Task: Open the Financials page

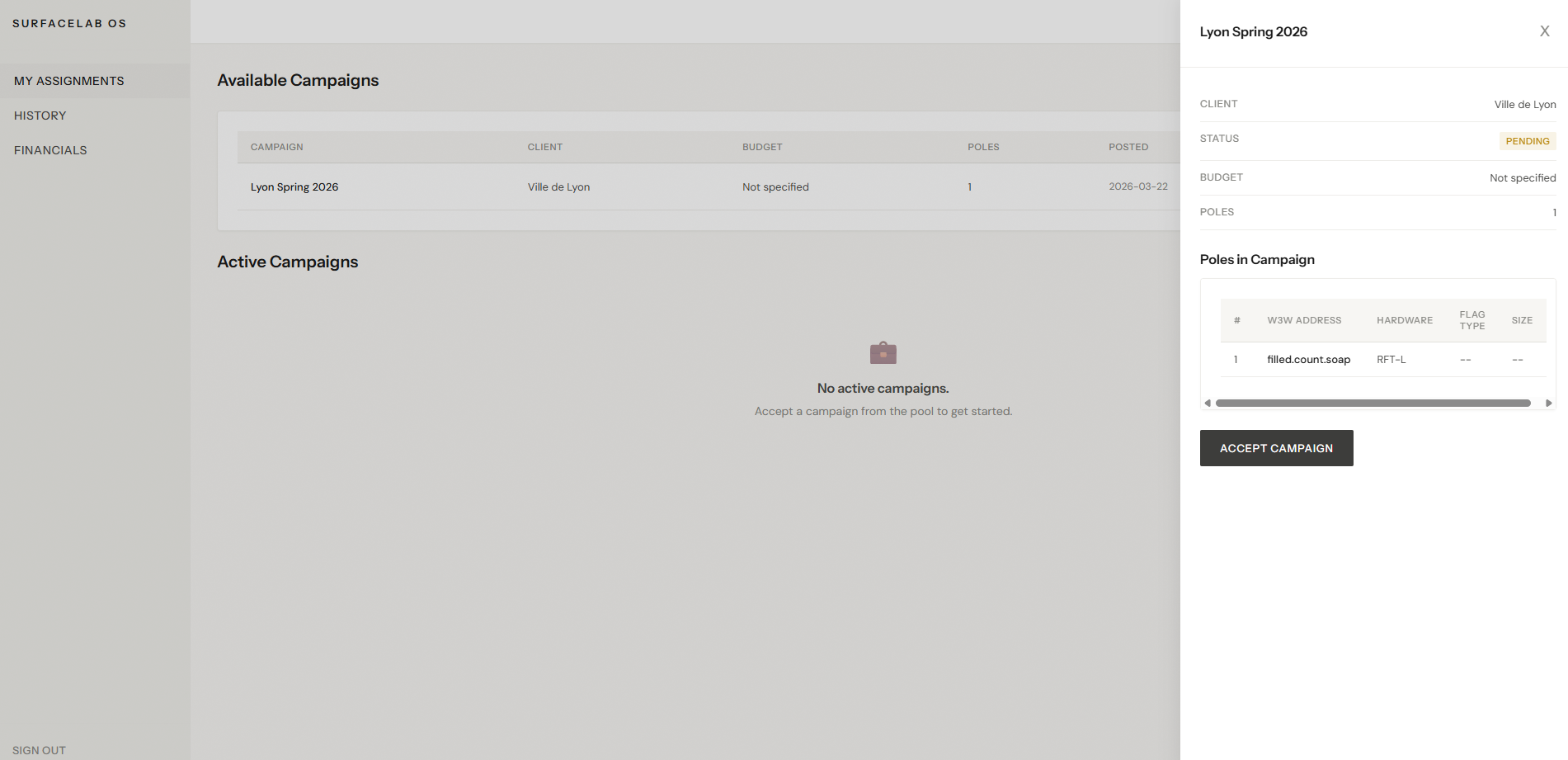Action: pyautogui.click(x=50, y=150)
